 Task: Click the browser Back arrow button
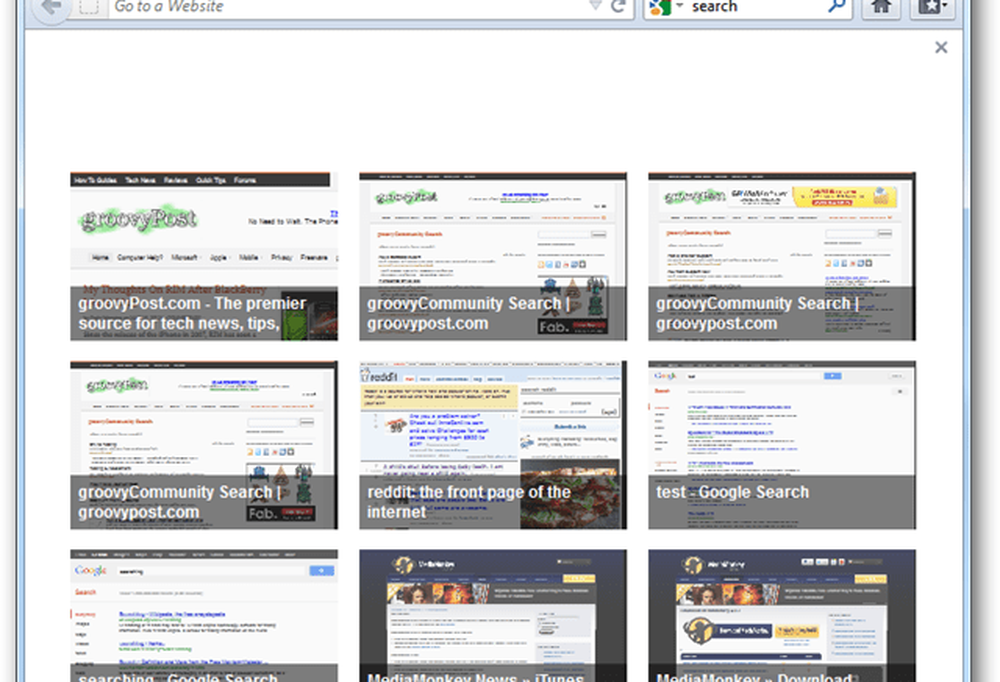pos(51,6)
